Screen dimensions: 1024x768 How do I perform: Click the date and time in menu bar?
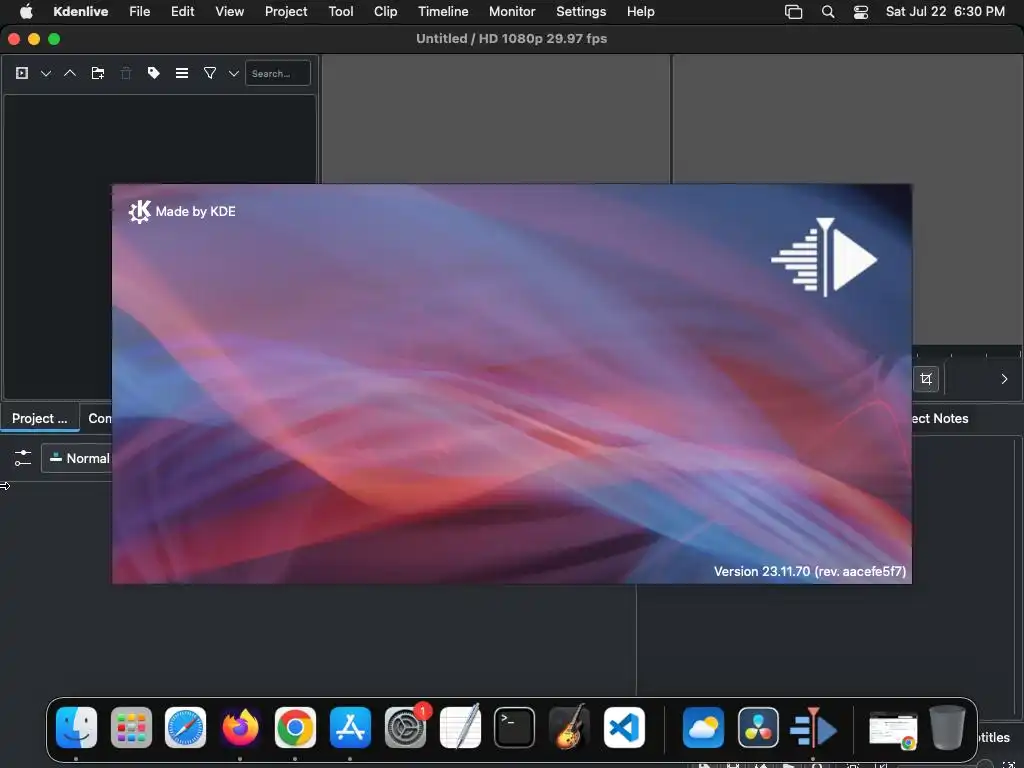pos(945,12)
